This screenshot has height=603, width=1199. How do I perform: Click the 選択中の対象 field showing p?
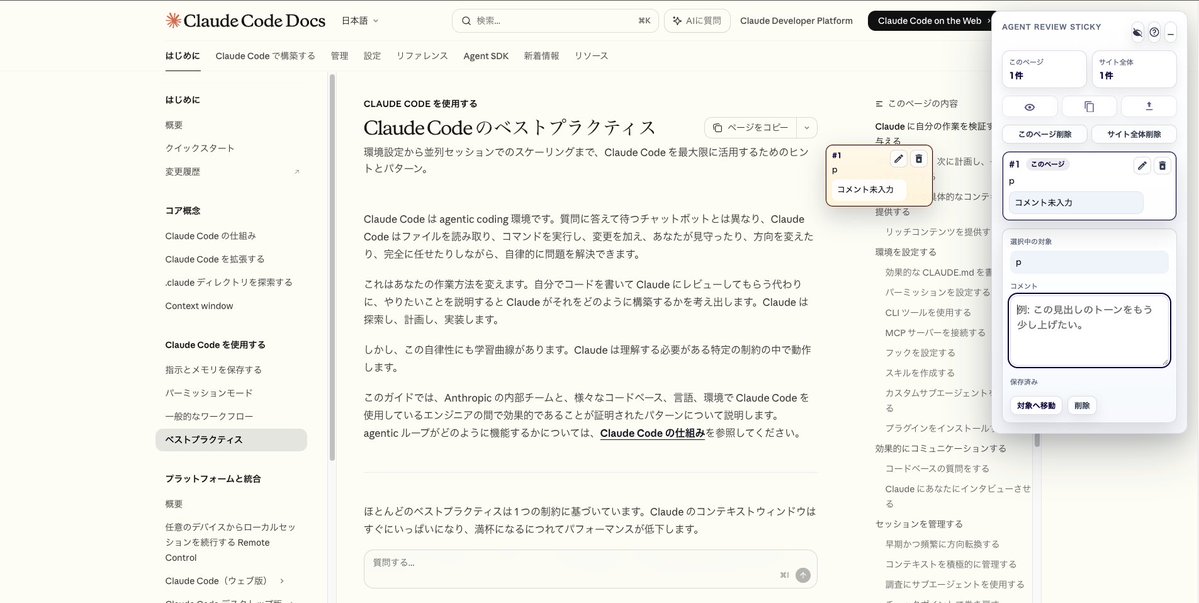pyautogui.click(x=1089, y=262)
